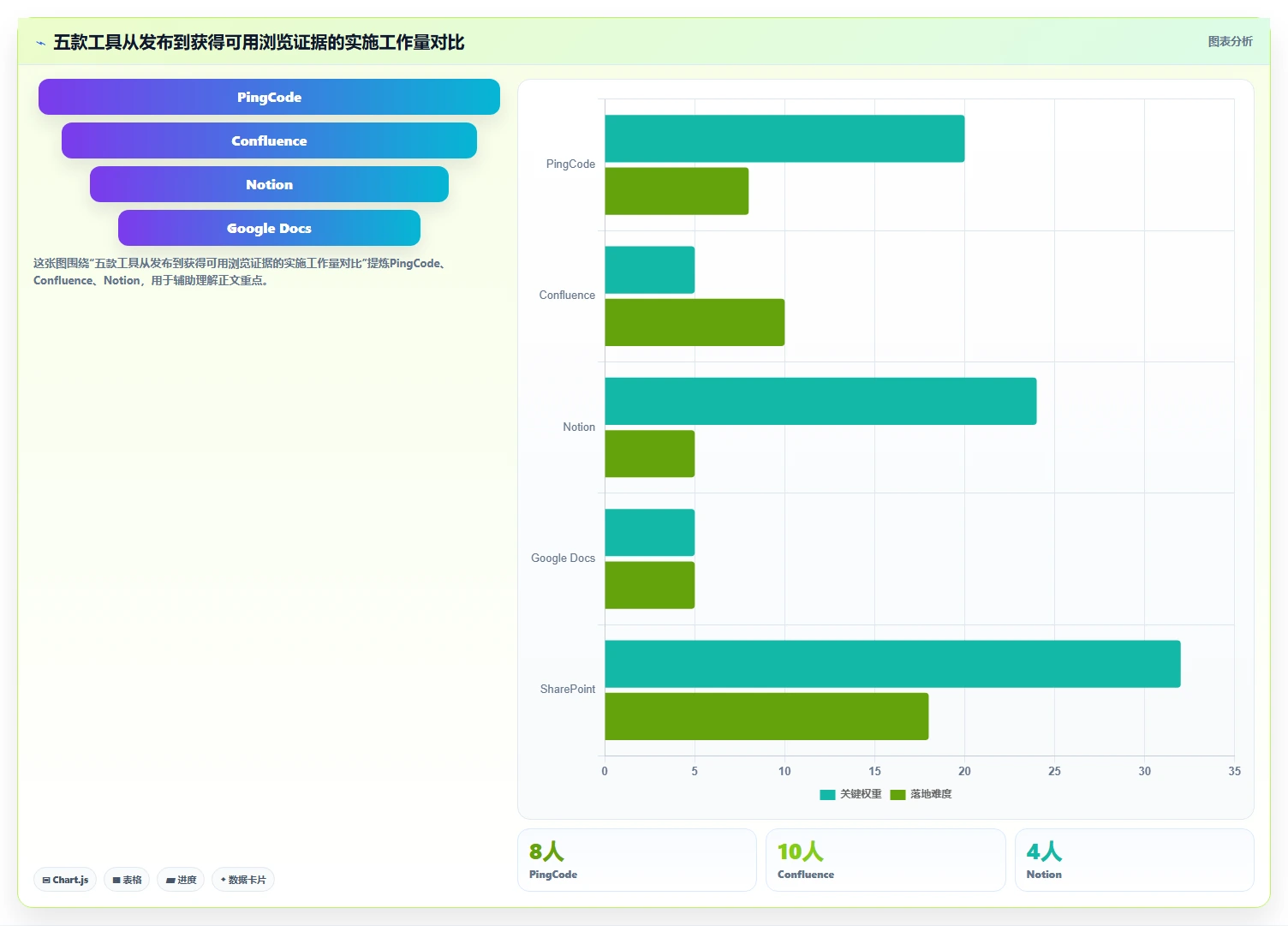Click the chart title heading text
The image size is (1288, 926).
(259, 42)
